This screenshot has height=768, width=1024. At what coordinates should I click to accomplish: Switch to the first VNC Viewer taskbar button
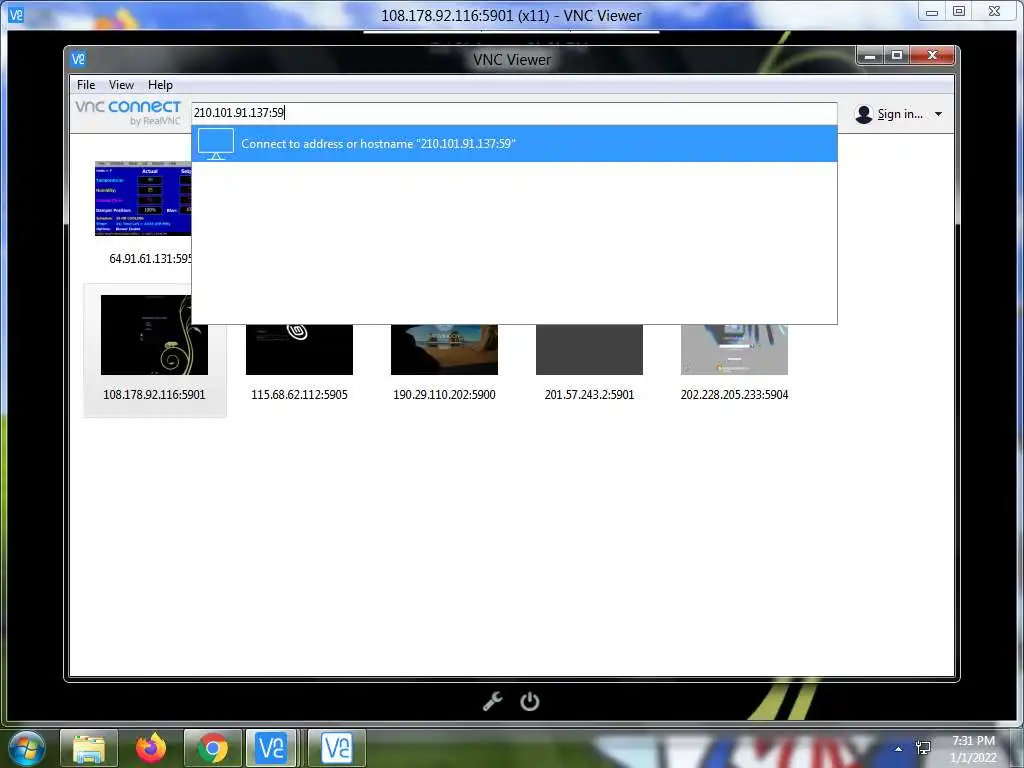[272, 748]
